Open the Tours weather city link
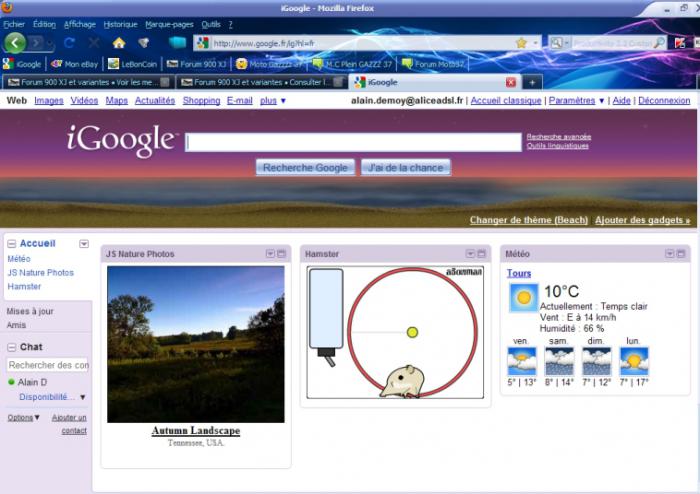The height and width of the screenshot is (494, 700). (519, 273)
